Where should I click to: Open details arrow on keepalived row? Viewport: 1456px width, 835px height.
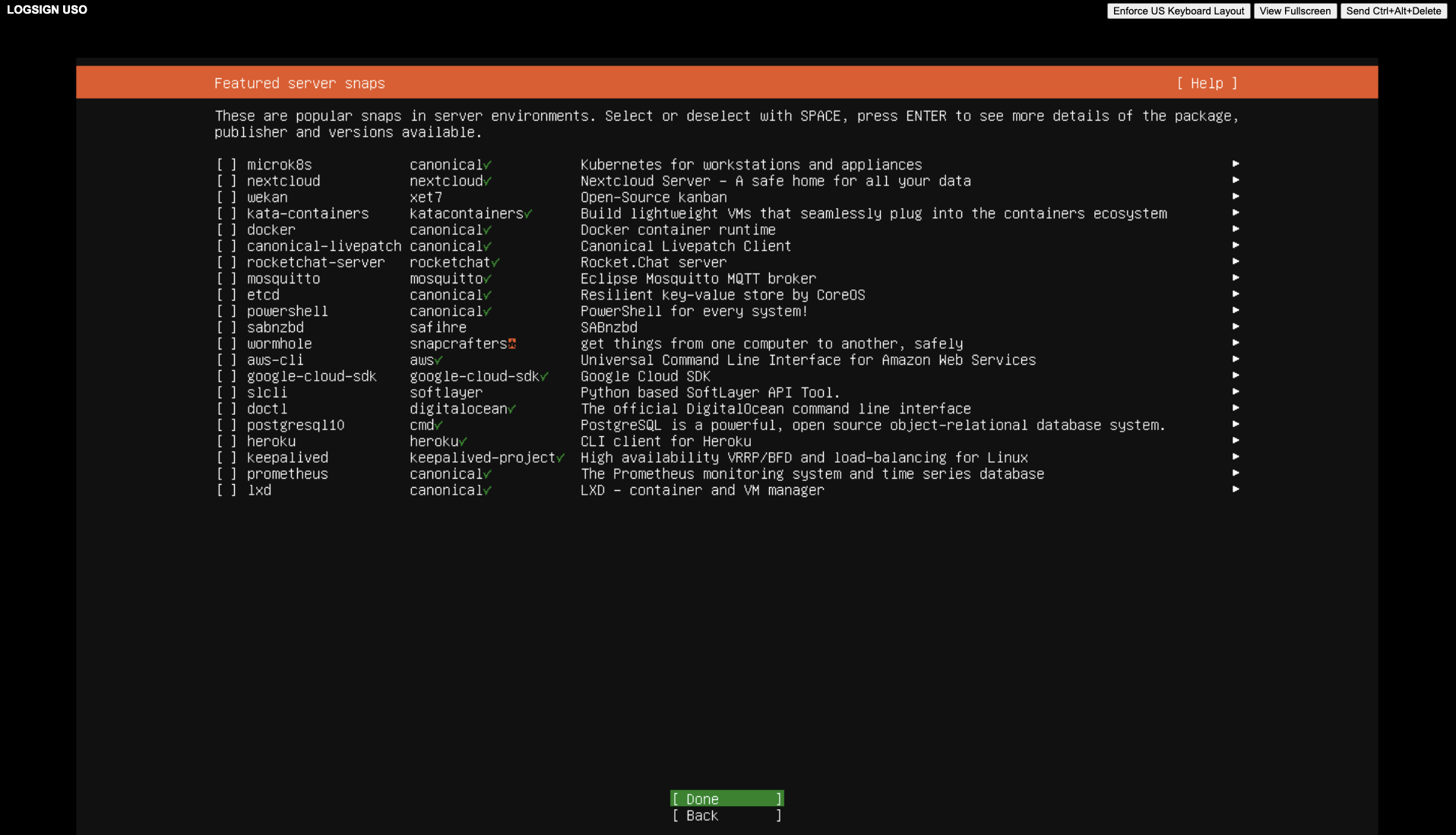point(1236,457)
